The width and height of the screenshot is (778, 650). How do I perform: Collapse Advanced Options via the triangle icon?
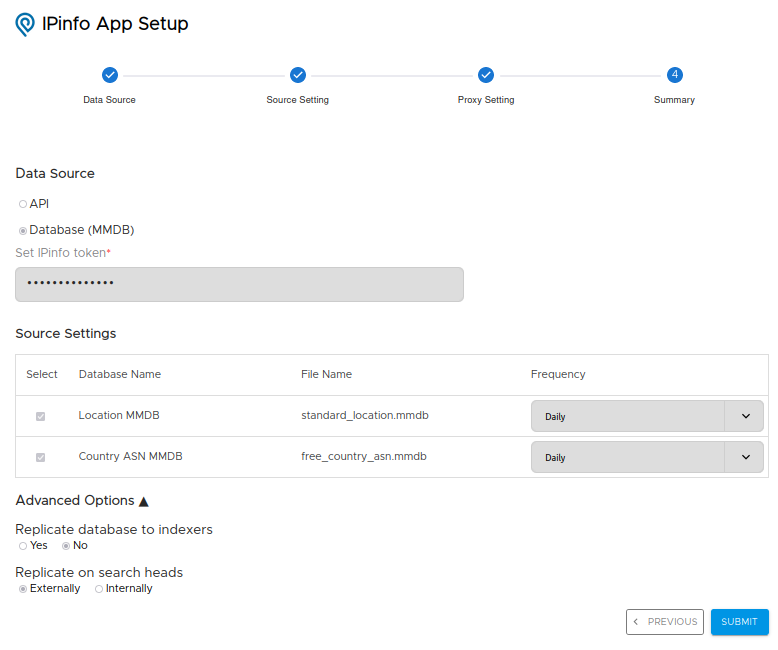click(144, 502)
